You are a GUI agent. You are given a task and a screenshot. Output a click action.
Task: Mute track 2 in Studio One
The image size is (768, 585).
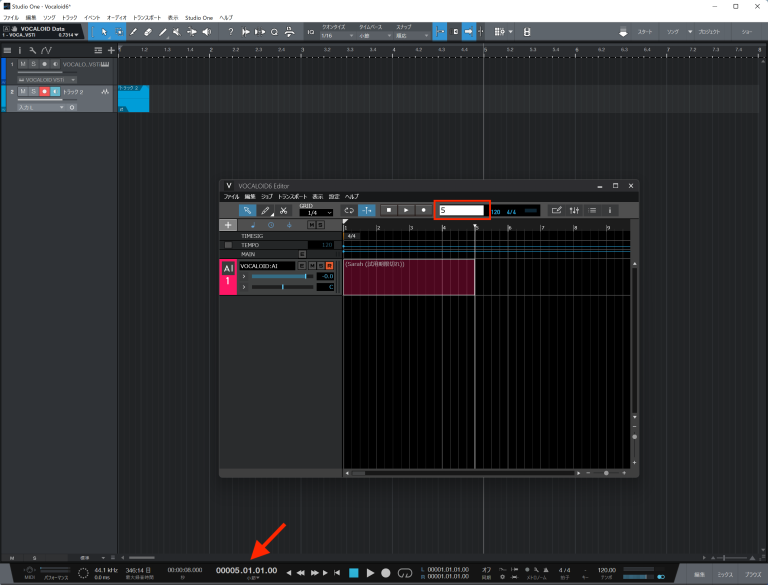pyautogui.click(x=23, y=92)
